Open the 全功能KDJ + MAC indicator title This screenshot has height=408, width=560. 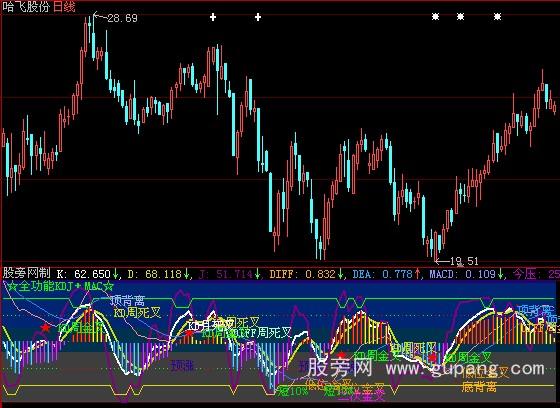61,286
